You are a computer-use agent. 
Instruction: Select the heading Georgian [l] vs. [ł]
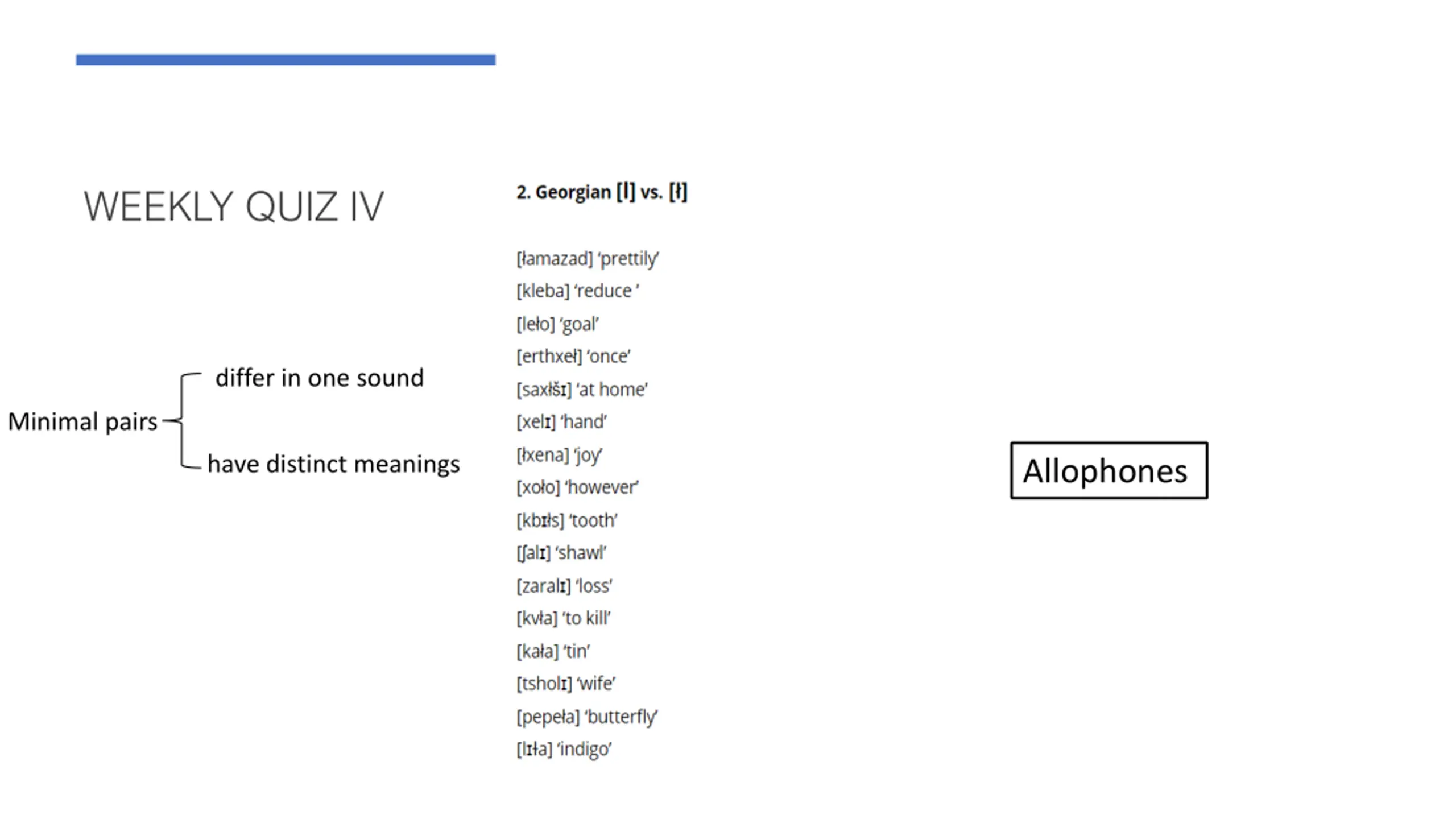pyautogui.click(x=602, y=192)
